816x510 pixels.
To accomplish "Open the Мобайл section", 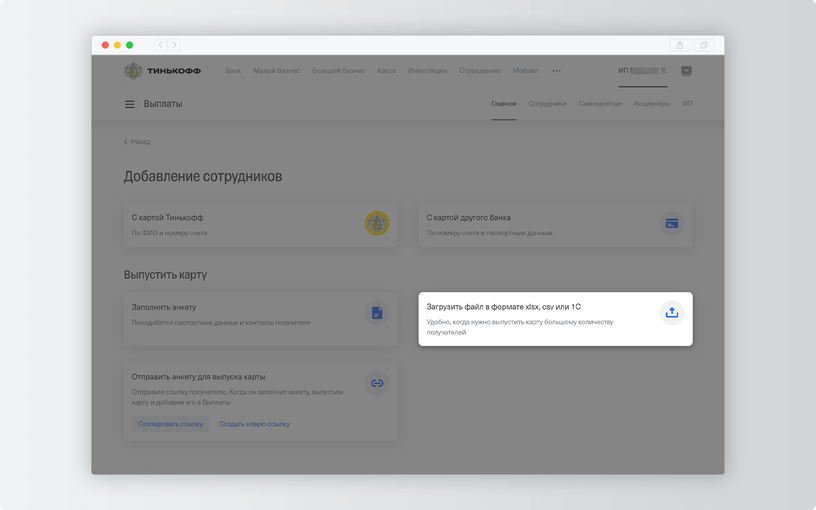I will [x=525, y=71].
